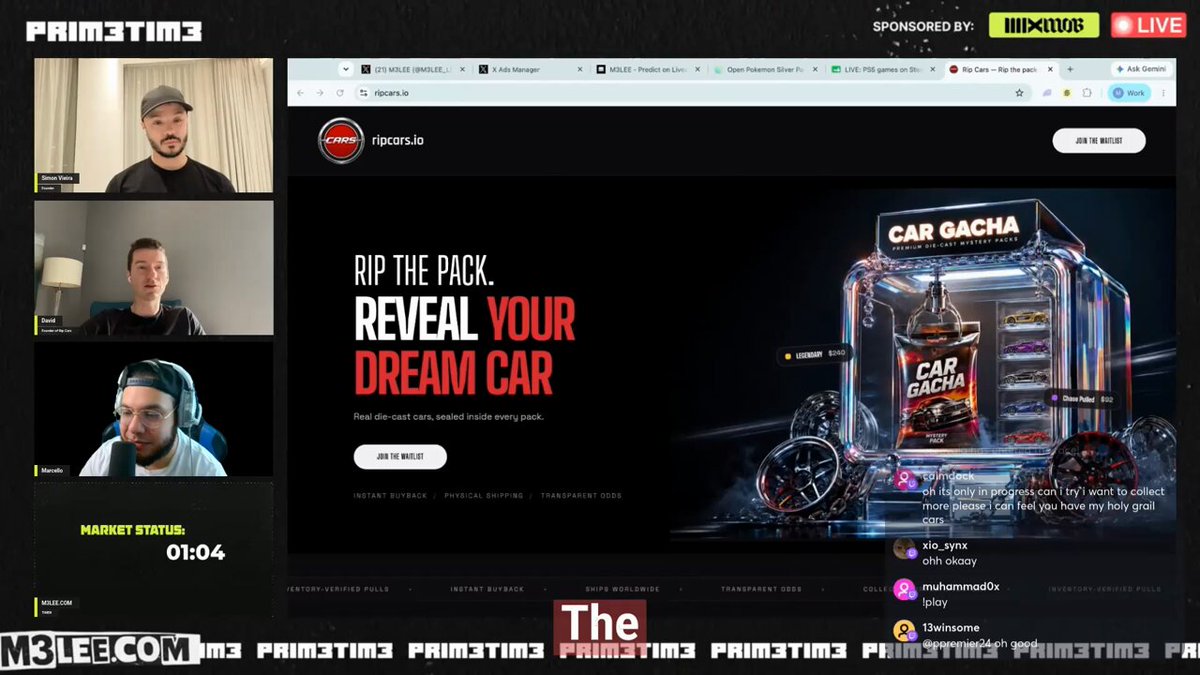Open the Work profile menu
Viewport: 1200px width, 675px height.
(1128, 93)
